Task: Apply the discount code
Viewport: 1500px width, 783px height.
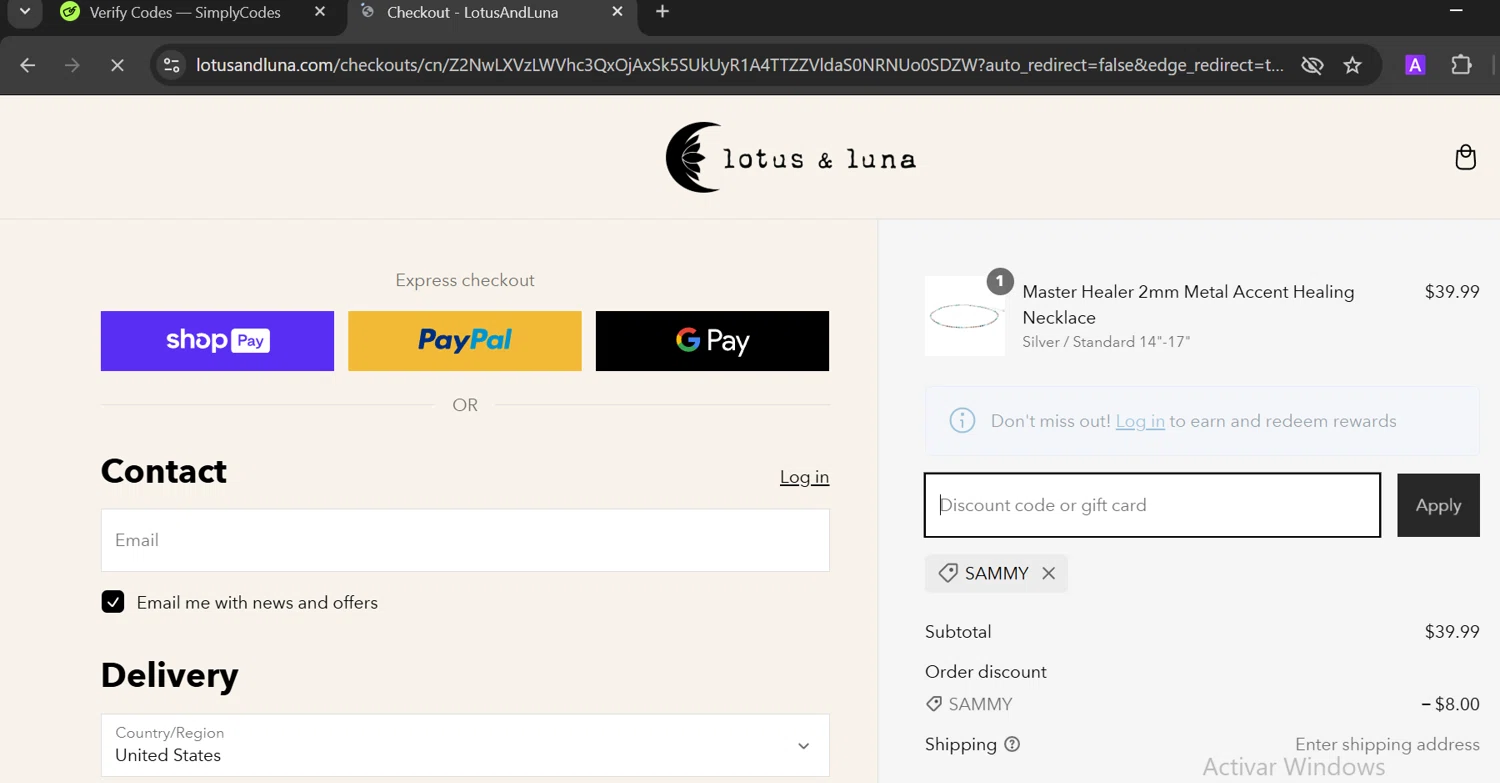Action: tap(1438, 505)
